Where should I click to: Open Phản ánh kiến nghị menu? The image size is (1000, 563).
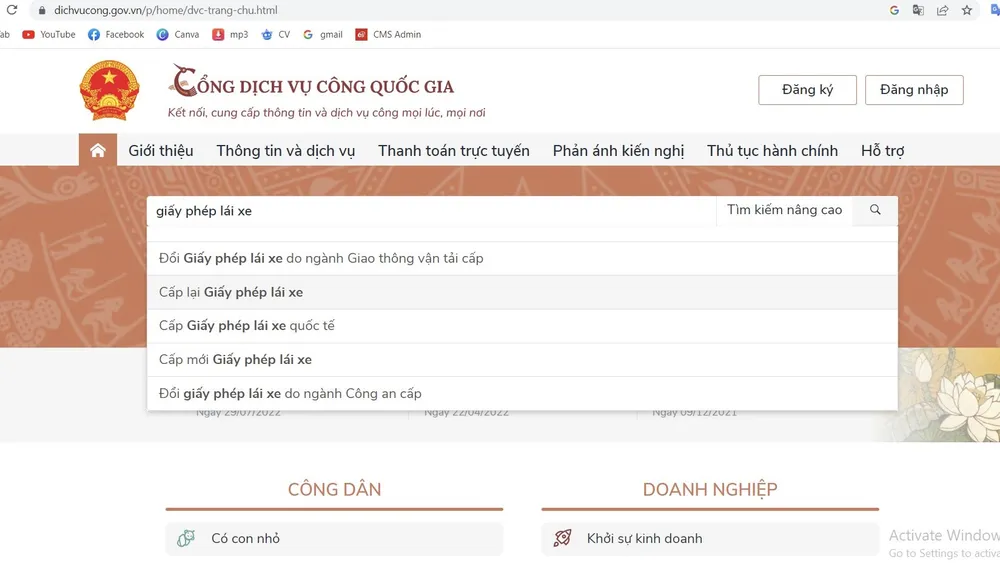click(618, 150)
